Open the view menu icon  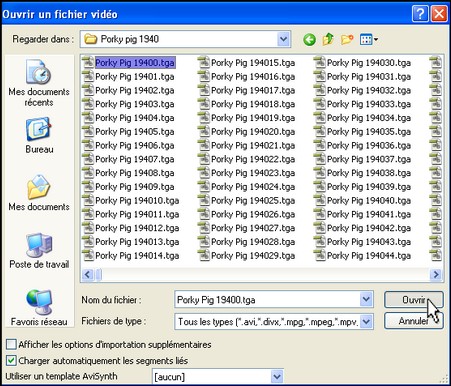point(369,40)
